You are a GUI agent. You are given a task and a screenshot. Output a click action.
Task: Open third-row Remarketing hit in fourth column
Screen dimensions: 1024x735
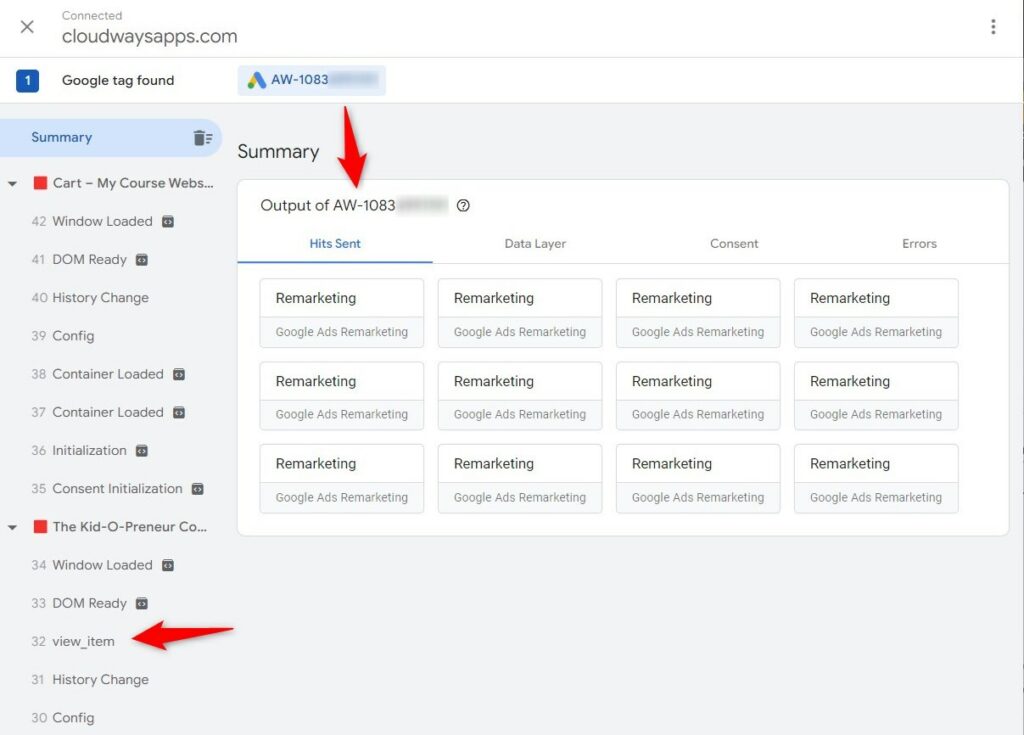tap(876, 479)
